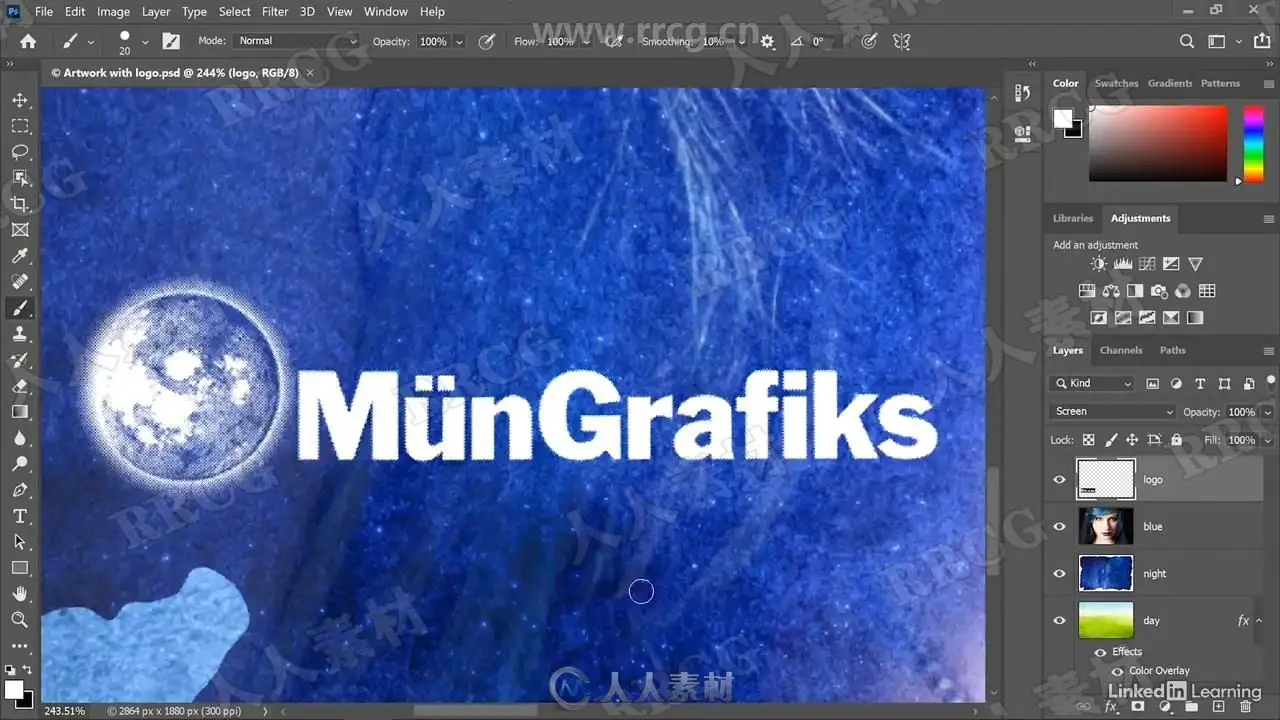
Task: Select the Eraser tool
Action: [x=20, y=386]
